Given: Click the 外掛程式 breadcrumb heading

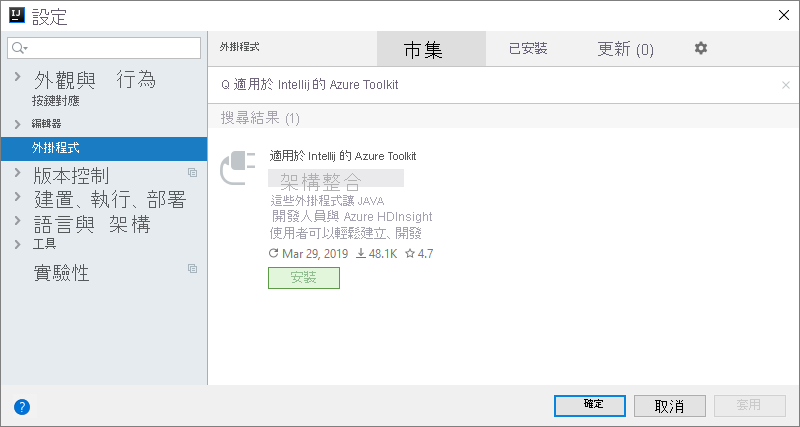Looking at the screenshot, I should tap(240, 47).
